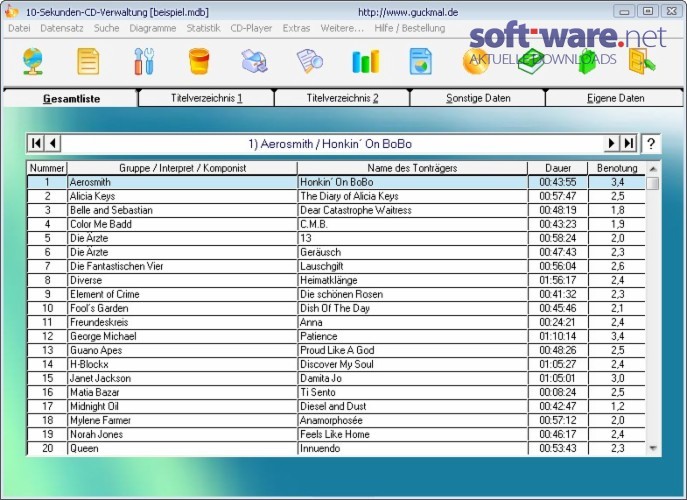
Task: Click the 'Anamorphosée' album cell
Action: (x=412, y=420)
